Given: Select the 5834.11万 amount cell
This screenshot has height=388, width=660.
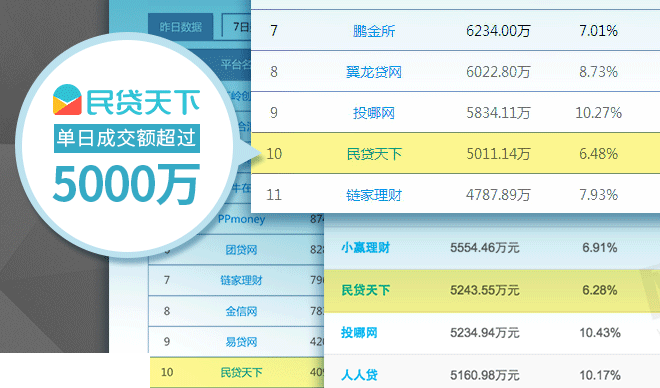Looking at the screenshot, I should point(498,113).
